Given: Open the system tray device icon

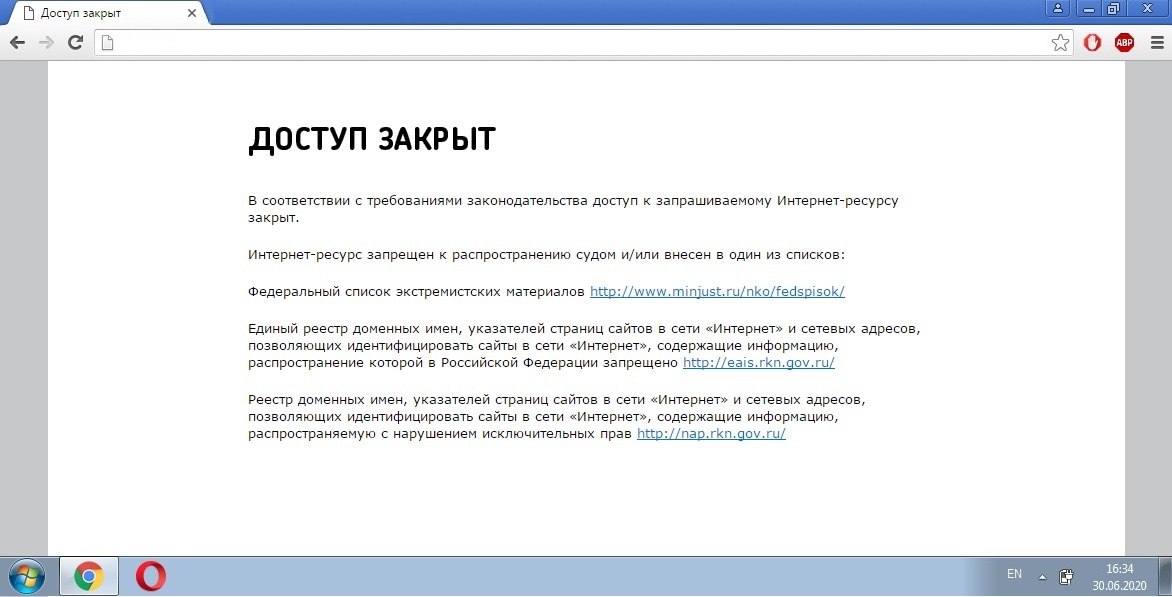Looking at the screenshot, I should click(x=1067, y=576).
